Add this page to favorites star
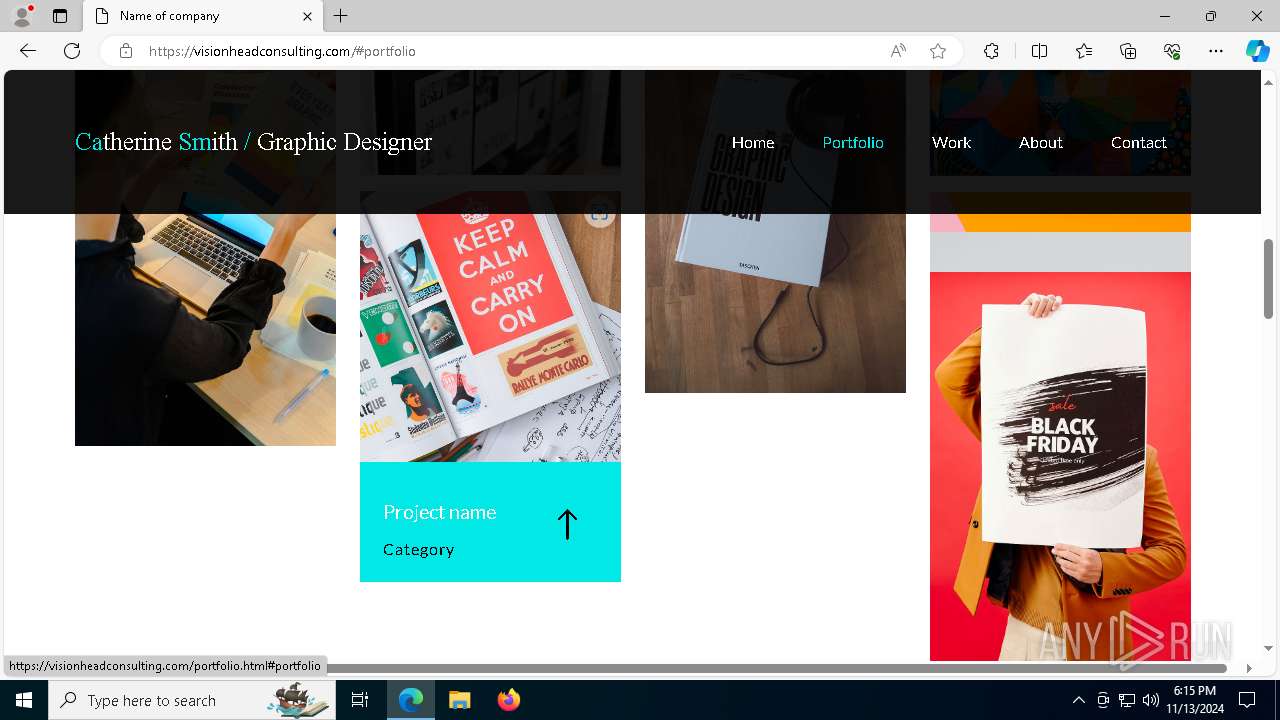The image size is (1280, 720). point(938,51)
